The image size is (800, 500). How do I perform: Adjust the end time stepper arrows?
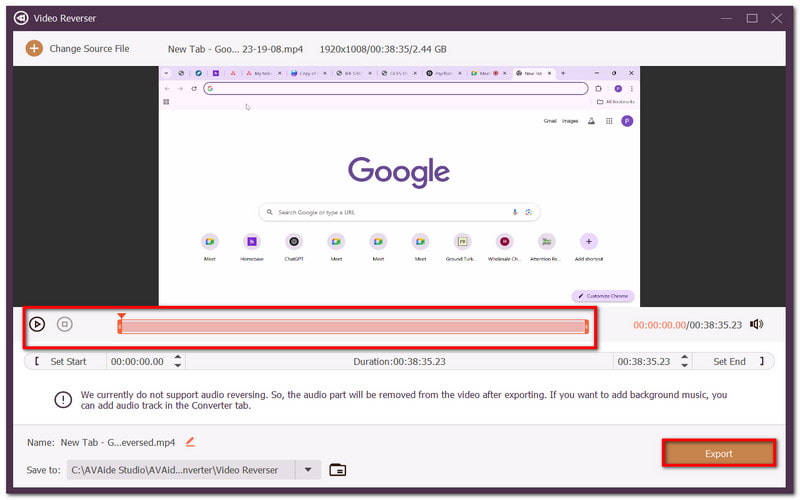pyautogui.click(x=684, y=361)
